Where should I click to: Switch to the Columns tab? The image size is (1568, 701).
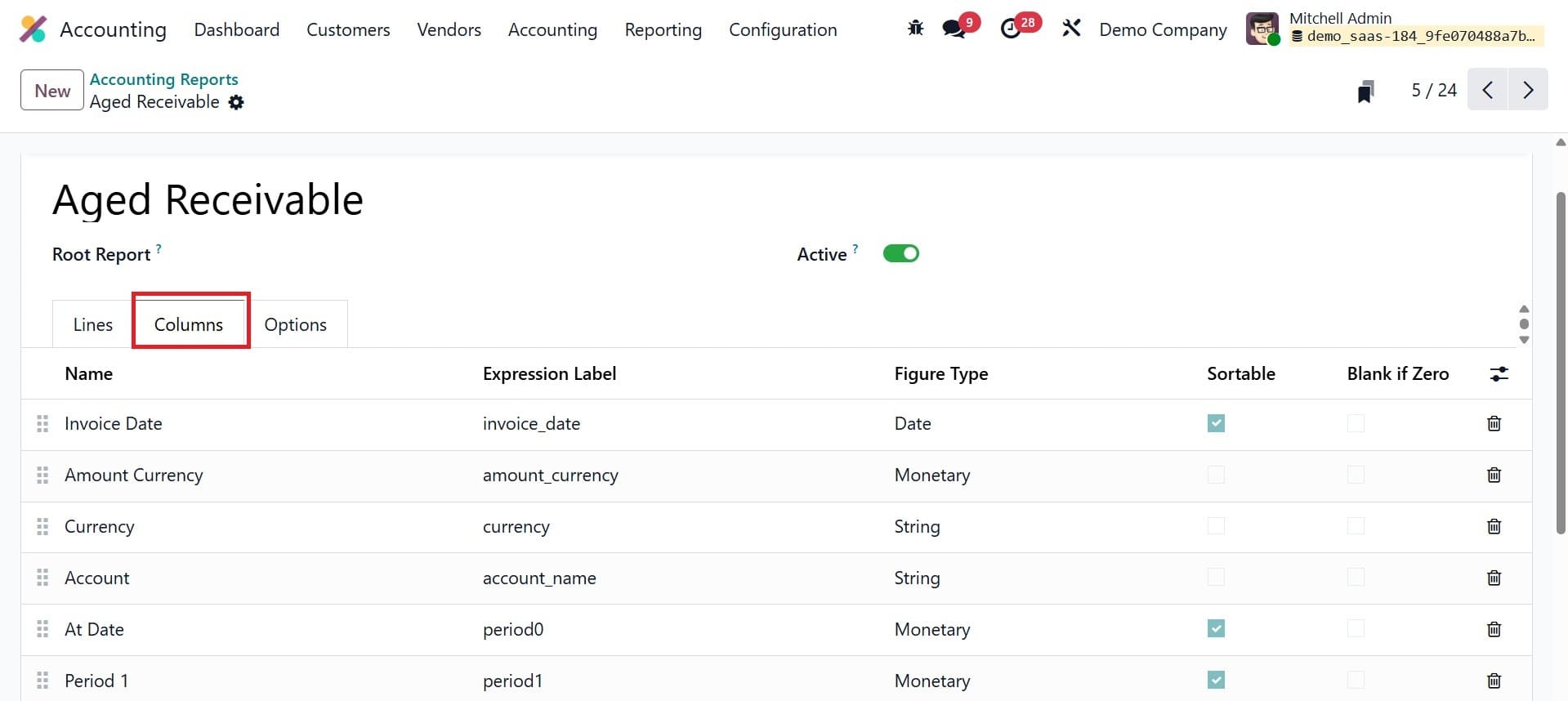point(189,324)
